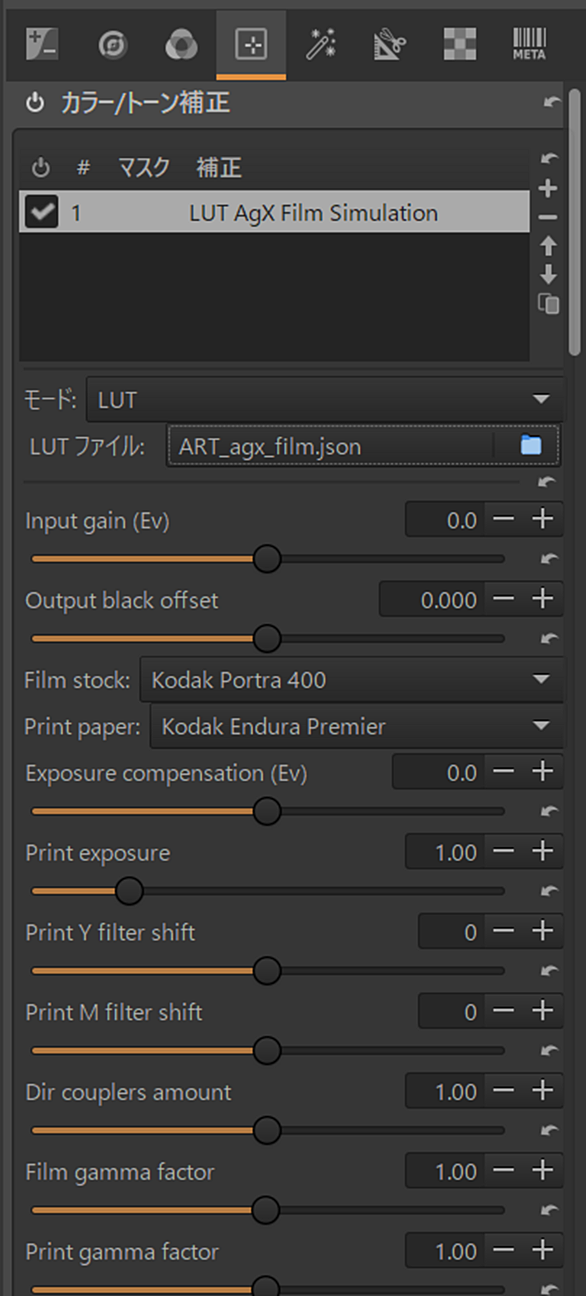Open the Color tab with overlapping circles
Screen dimensions: 586x1296
(x=181, y=43)
